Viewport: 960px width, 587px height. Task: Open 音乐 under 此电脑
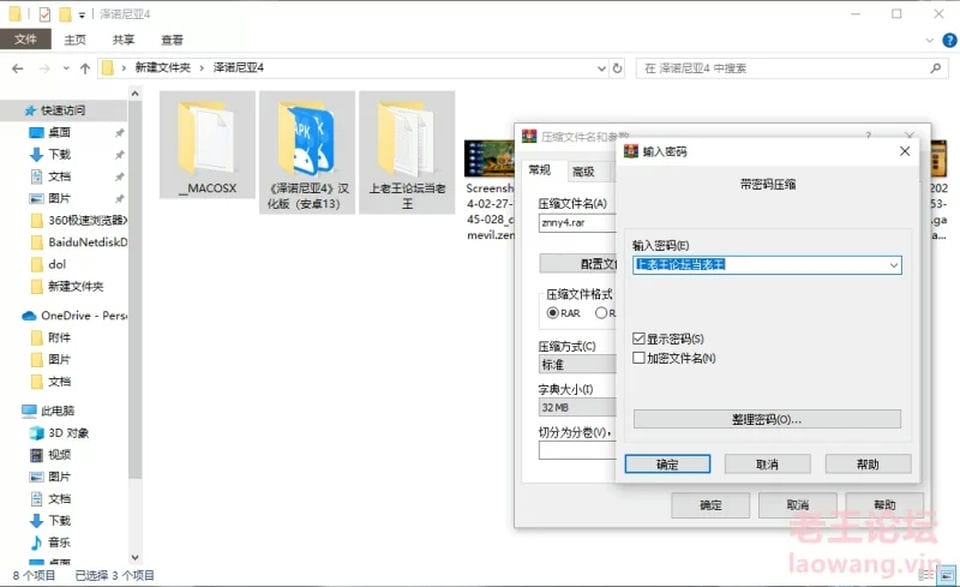[59, 542]
